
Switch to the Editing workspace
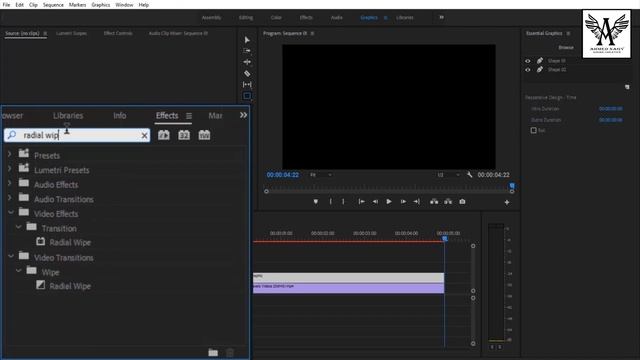246,18
